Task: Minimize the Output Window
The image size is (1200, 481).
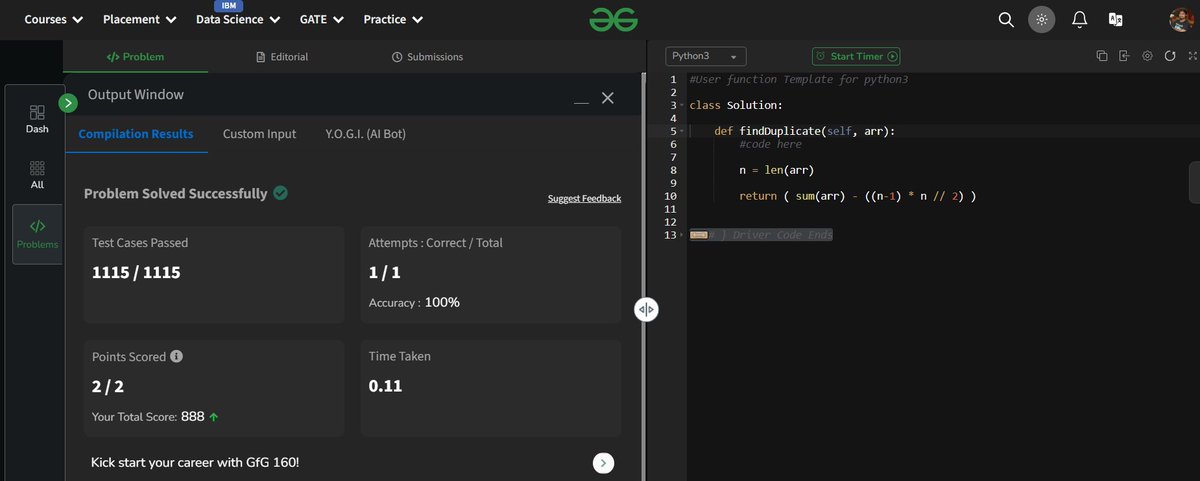Action: pos(581,102)
